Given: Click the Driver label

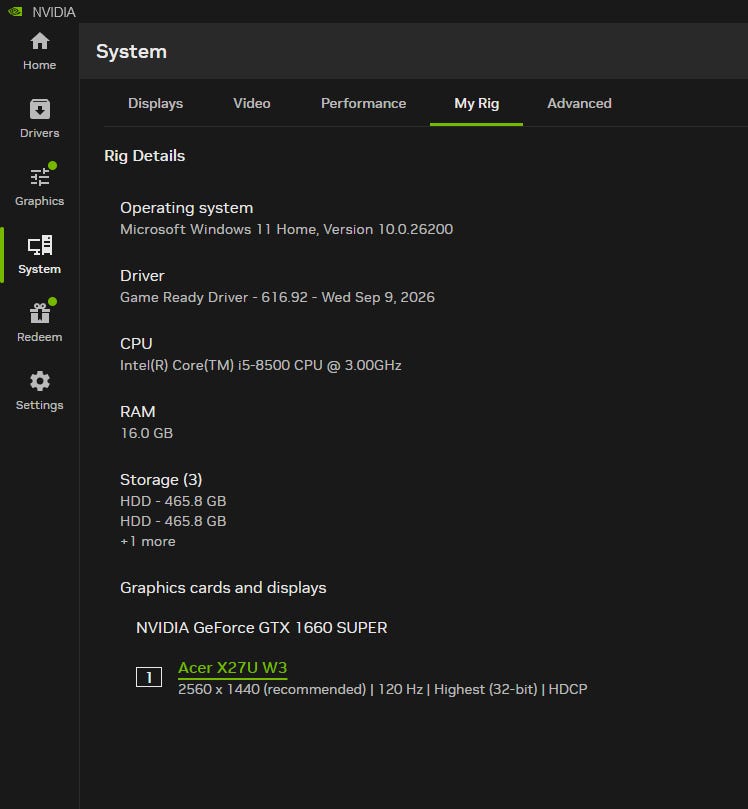Looking at the screenshot, I should pyautogui.click(x=142, y=276).
